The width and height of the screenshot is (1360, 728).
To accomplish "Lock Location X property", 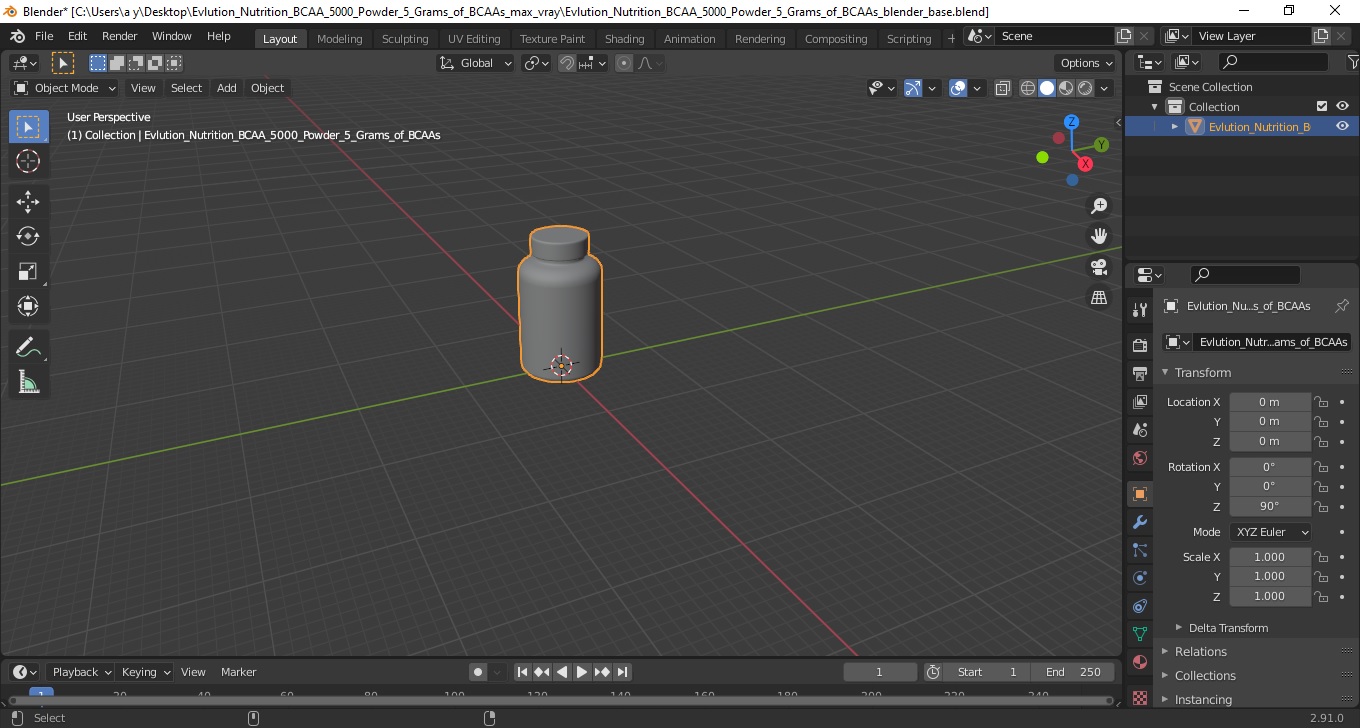I will tap(1321, 402).
